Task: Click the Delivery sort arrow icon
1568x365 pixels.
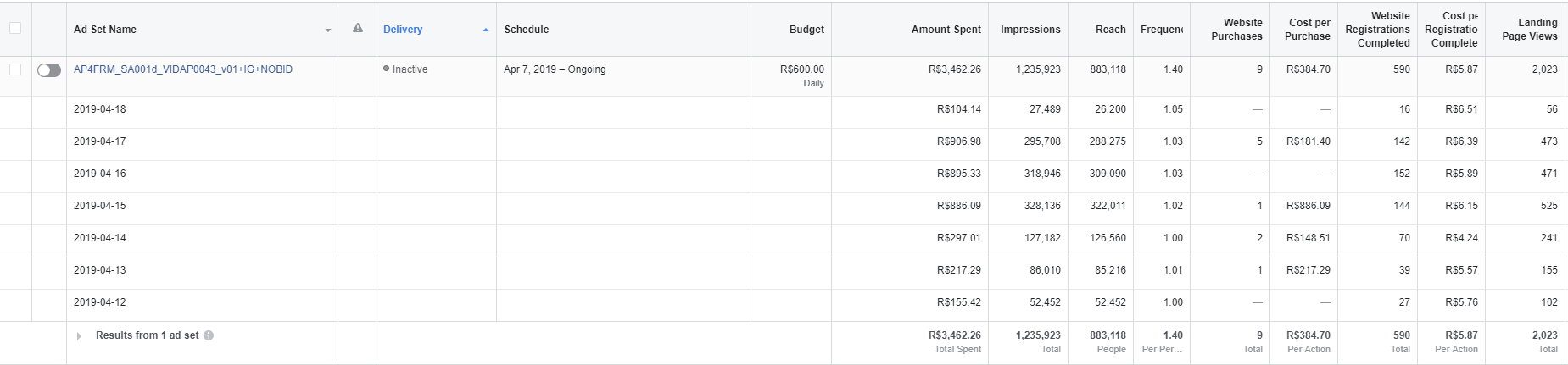Action: pos(486,30)
